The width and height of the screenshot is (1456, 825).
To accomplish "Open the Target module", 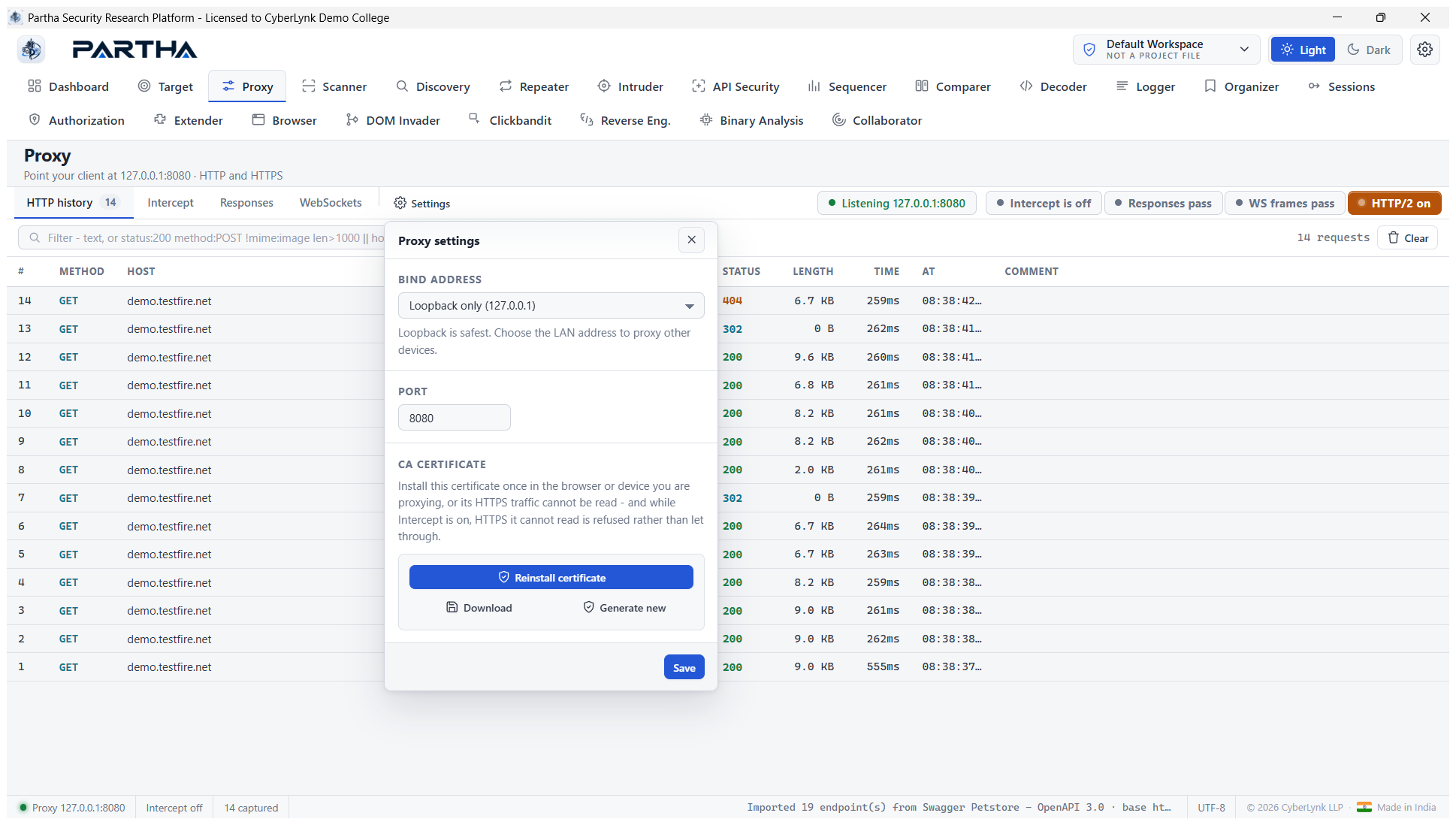I will point(165,86).
